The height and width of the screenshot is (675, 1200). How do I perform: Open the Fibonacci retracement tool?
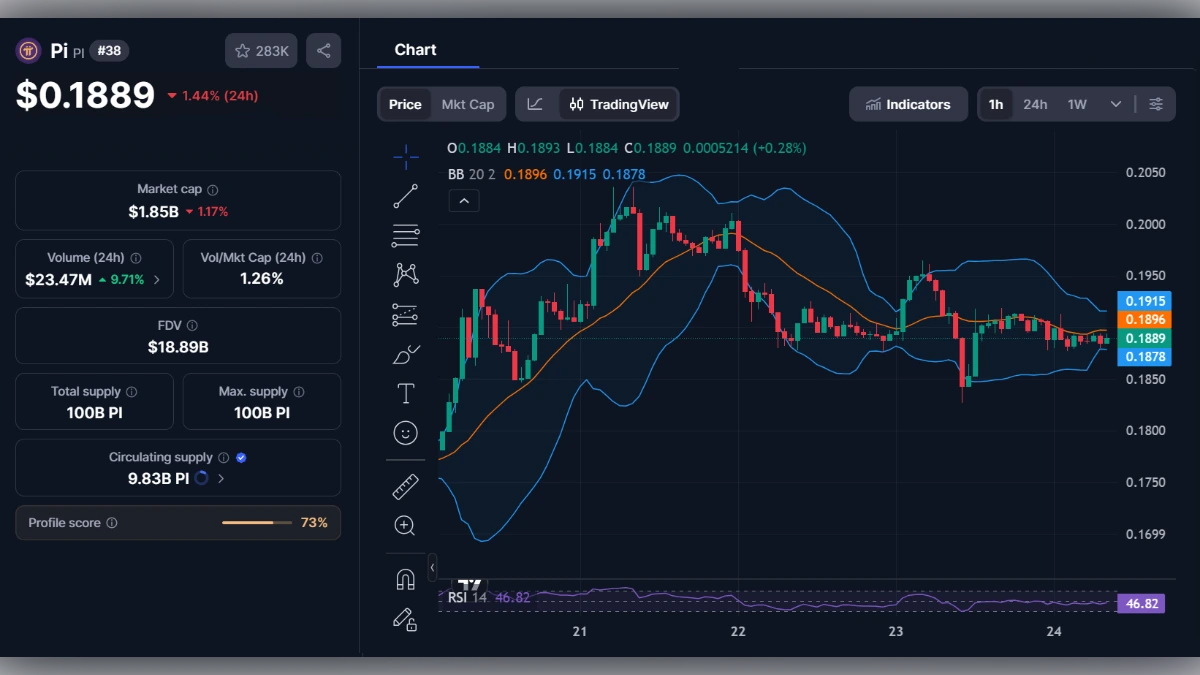pyautogui.click(x=405, y=235)
